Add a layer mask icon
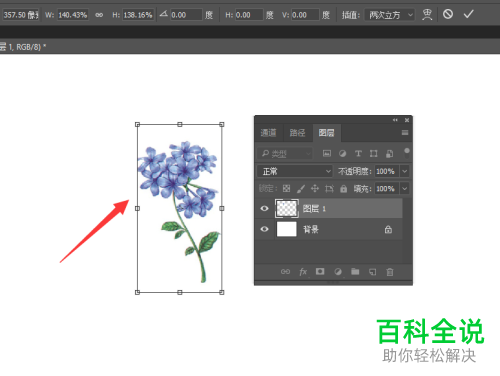500x376 pixels. pyautogui.click(x=320, y=271)
